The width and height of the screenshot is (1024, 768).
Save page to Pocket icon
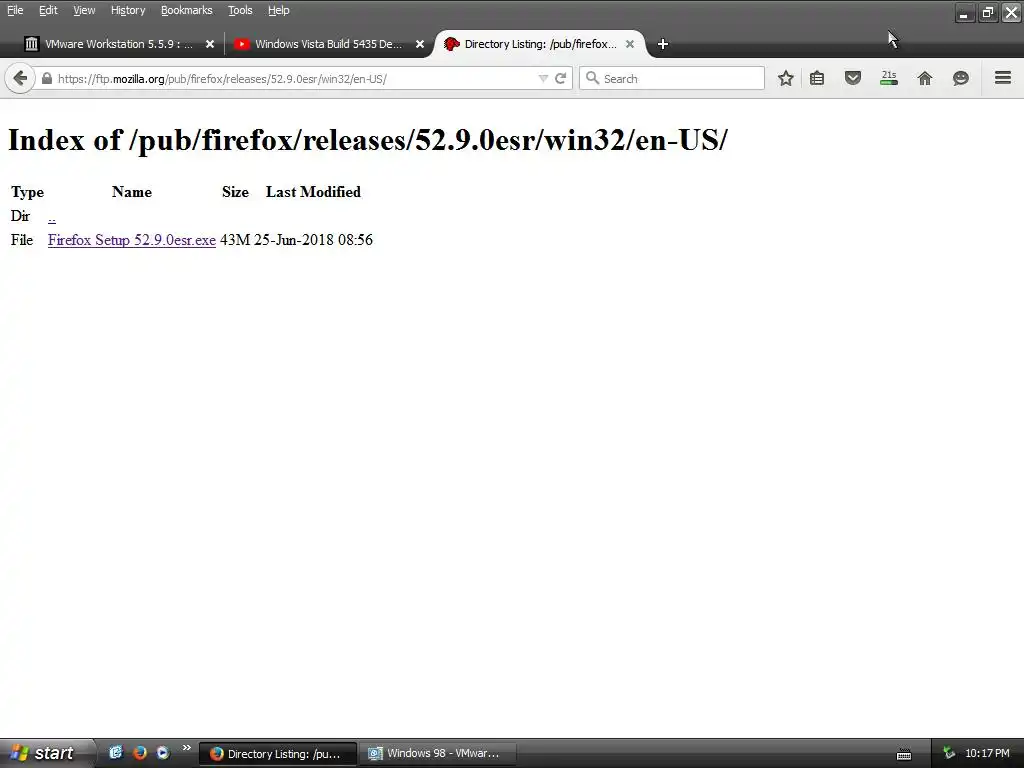[x=853, y=78]
